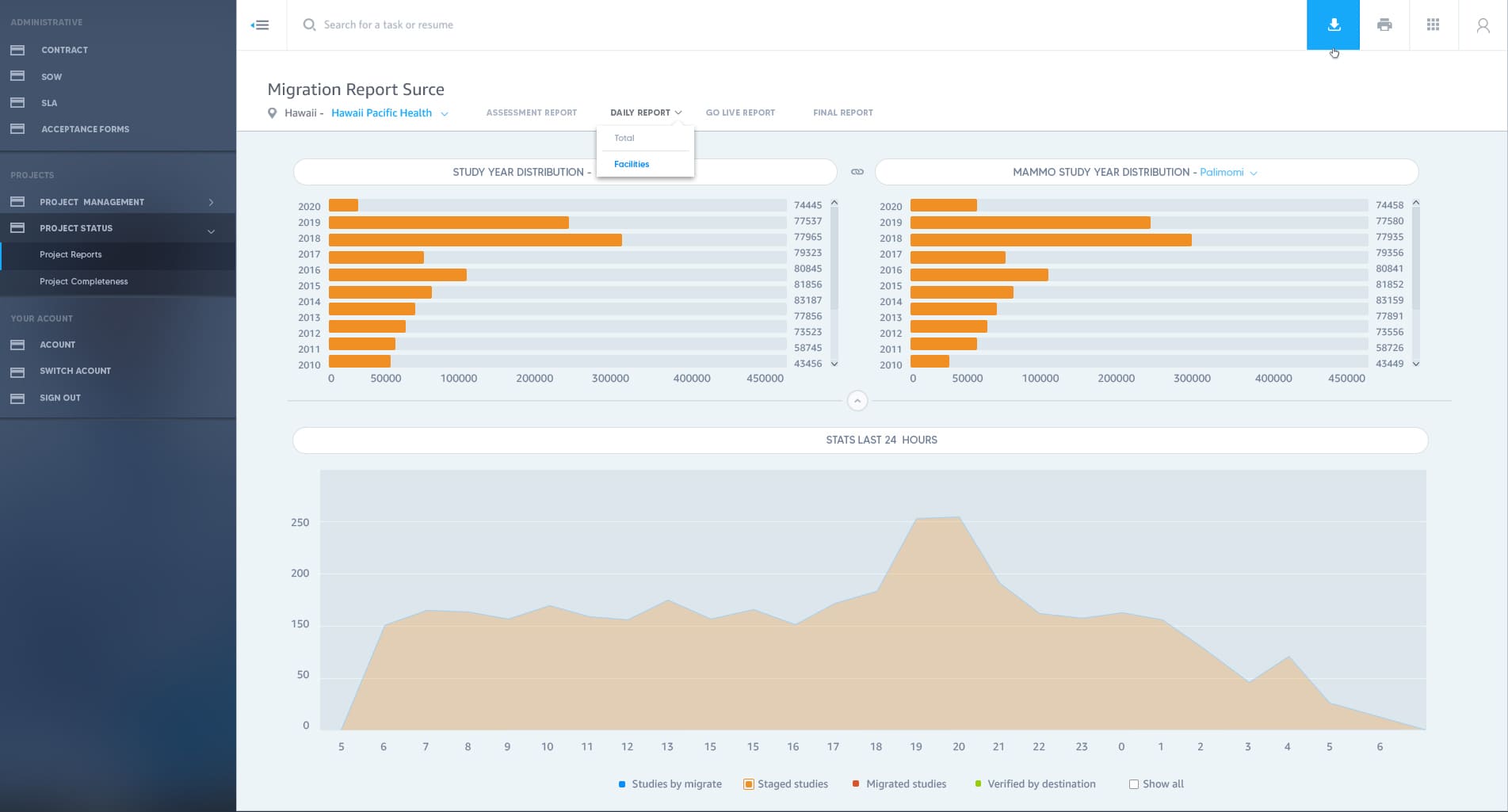The height and width of the screenshot is (812, 1508).
Task: Enable the Show all checkbox
Action: click(x=1133, y=784)
